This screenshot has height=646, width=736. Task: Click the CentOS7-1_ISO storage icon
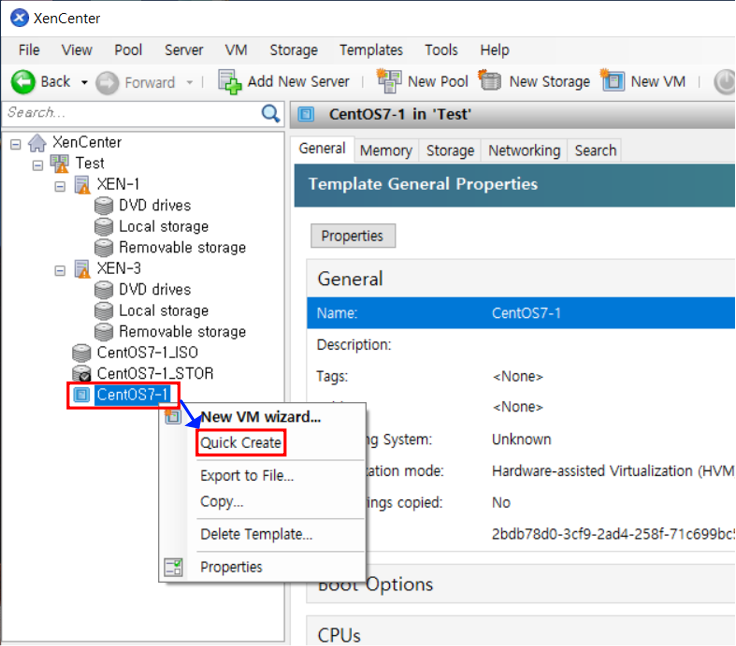point(82,353)
